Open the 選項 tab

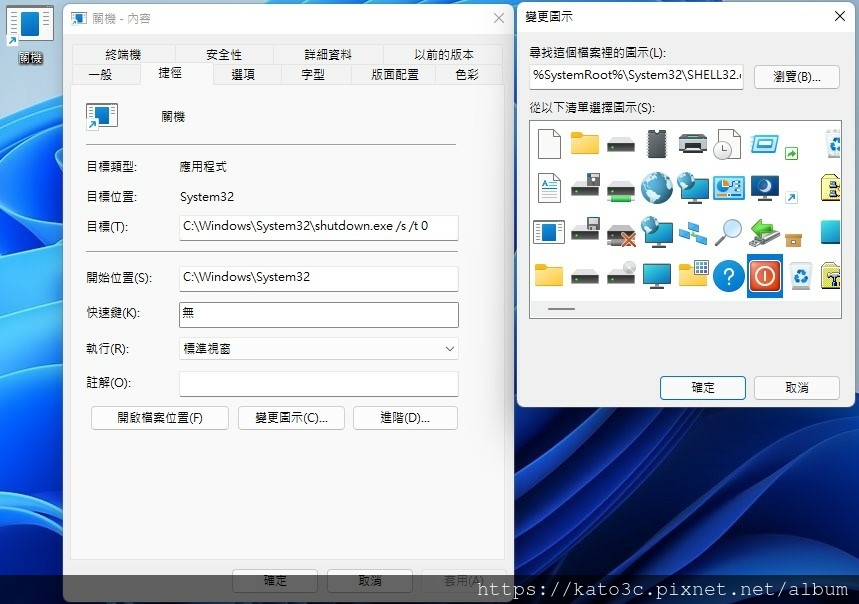(x=243, y=74)
